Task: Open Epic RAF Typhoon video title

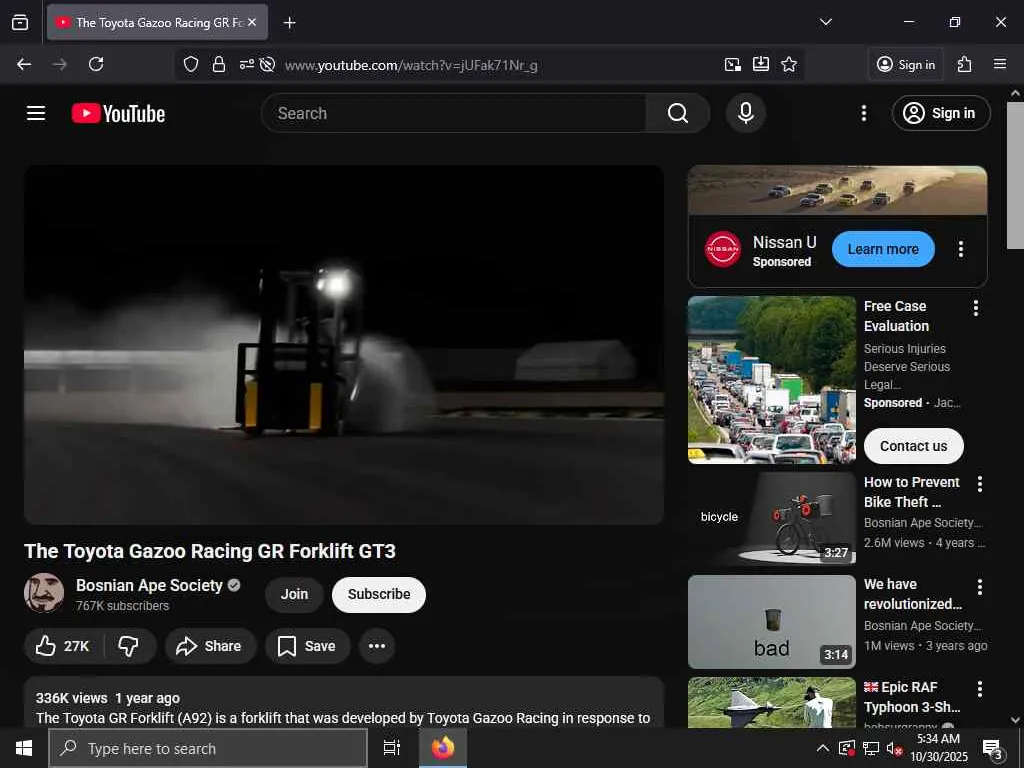Action: tap(912, 697)
